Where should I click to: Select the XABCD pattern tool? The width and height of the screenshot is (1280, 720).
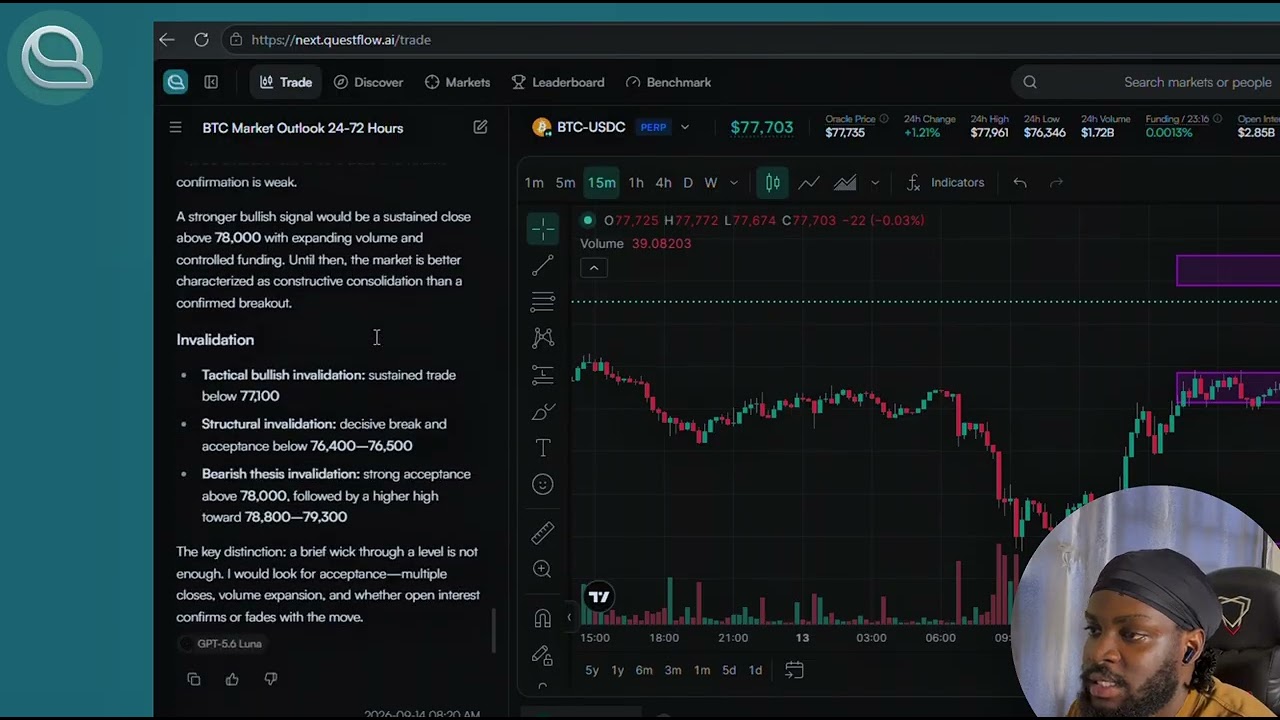pyautogui.click(x=543, y=338)
